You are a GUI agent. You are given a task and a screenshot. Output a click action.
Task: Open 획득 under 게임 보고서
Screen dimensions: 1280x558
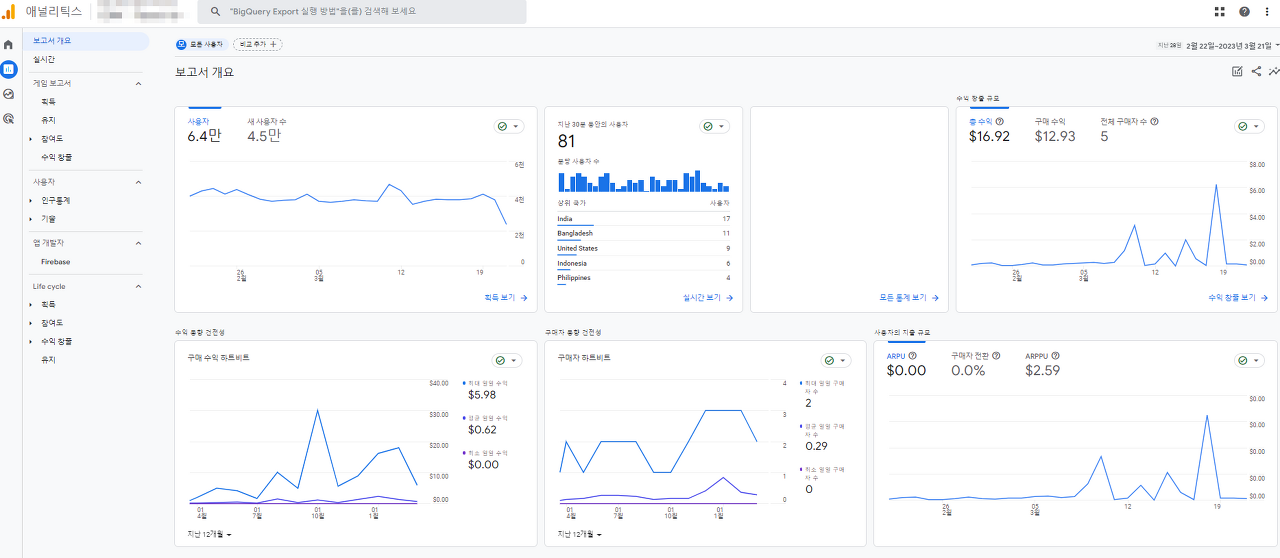click(x=48, y=101)
